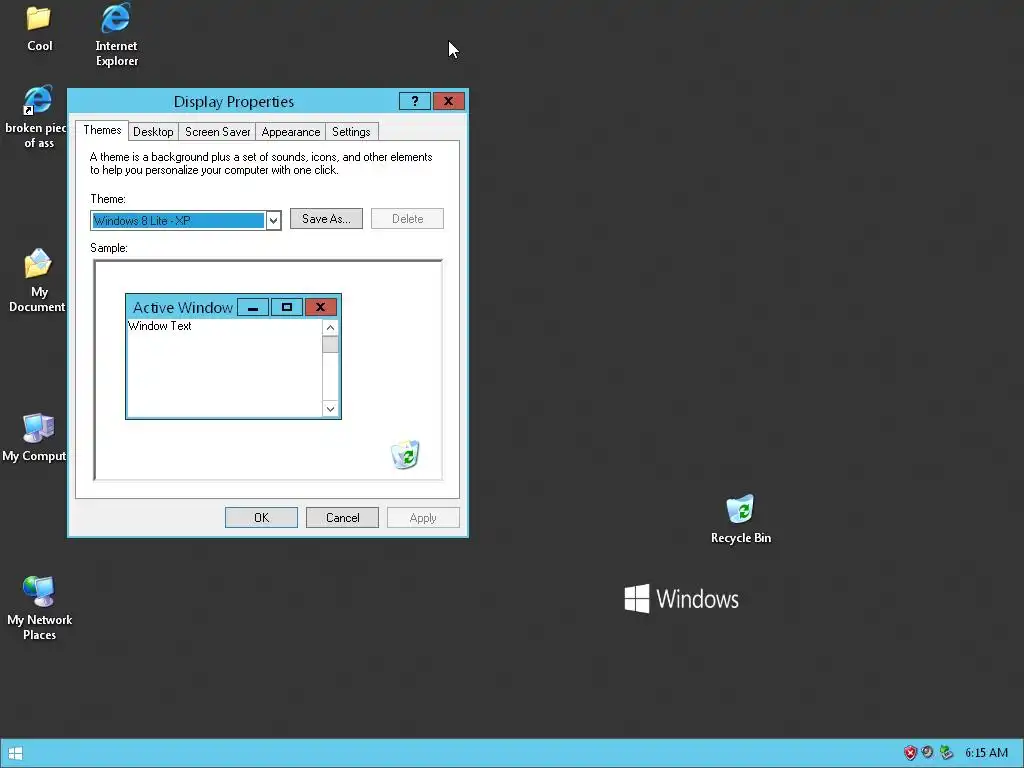This screenshot has height=768, width=1024.
Task: Click the help question mark button
Action: 415,101
